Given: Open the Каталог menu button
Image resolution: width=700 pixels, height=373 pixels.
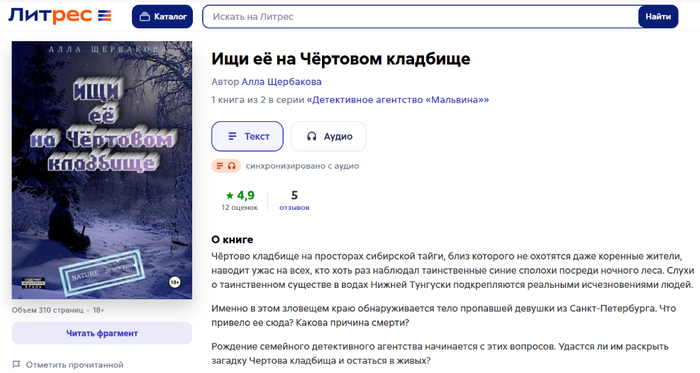Looking at the screenshot, I should 162,17.
